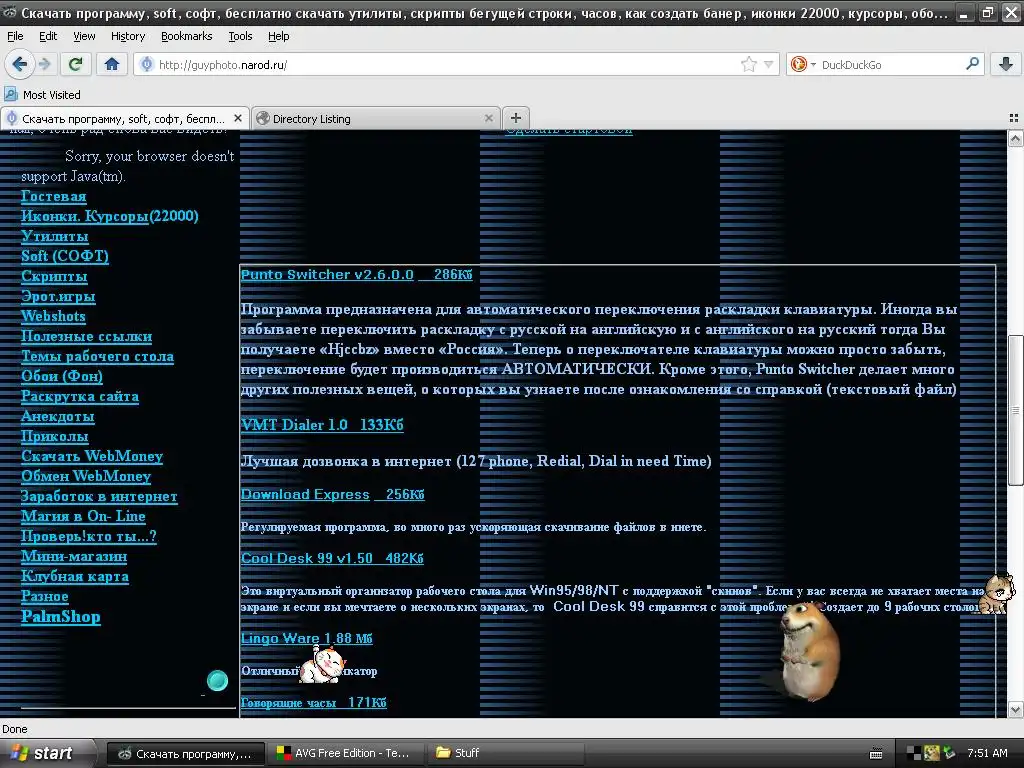Follow the Soft (СОФТ) link
Viewport: 1024px width, 768px height.
pyautogui.click(x=65, y=256)
